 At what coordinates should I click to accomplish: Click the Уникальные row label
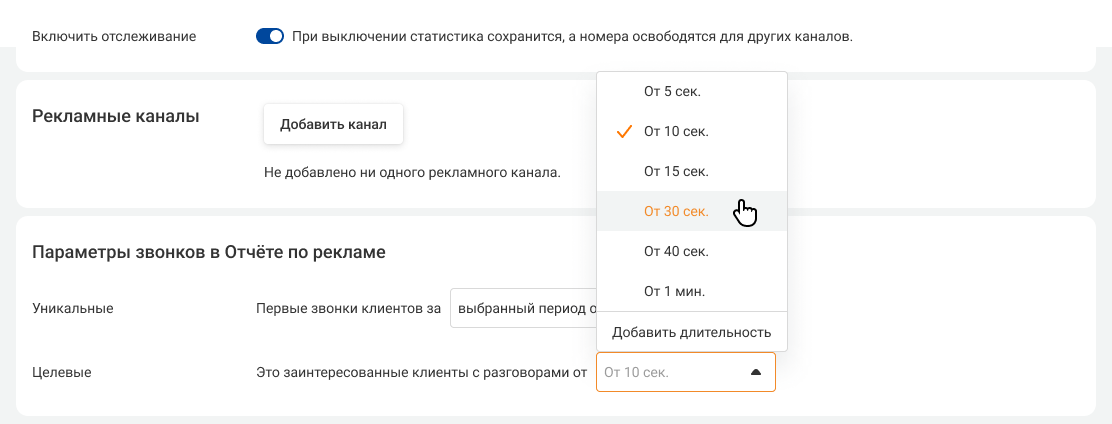click(x=73, y=308)
